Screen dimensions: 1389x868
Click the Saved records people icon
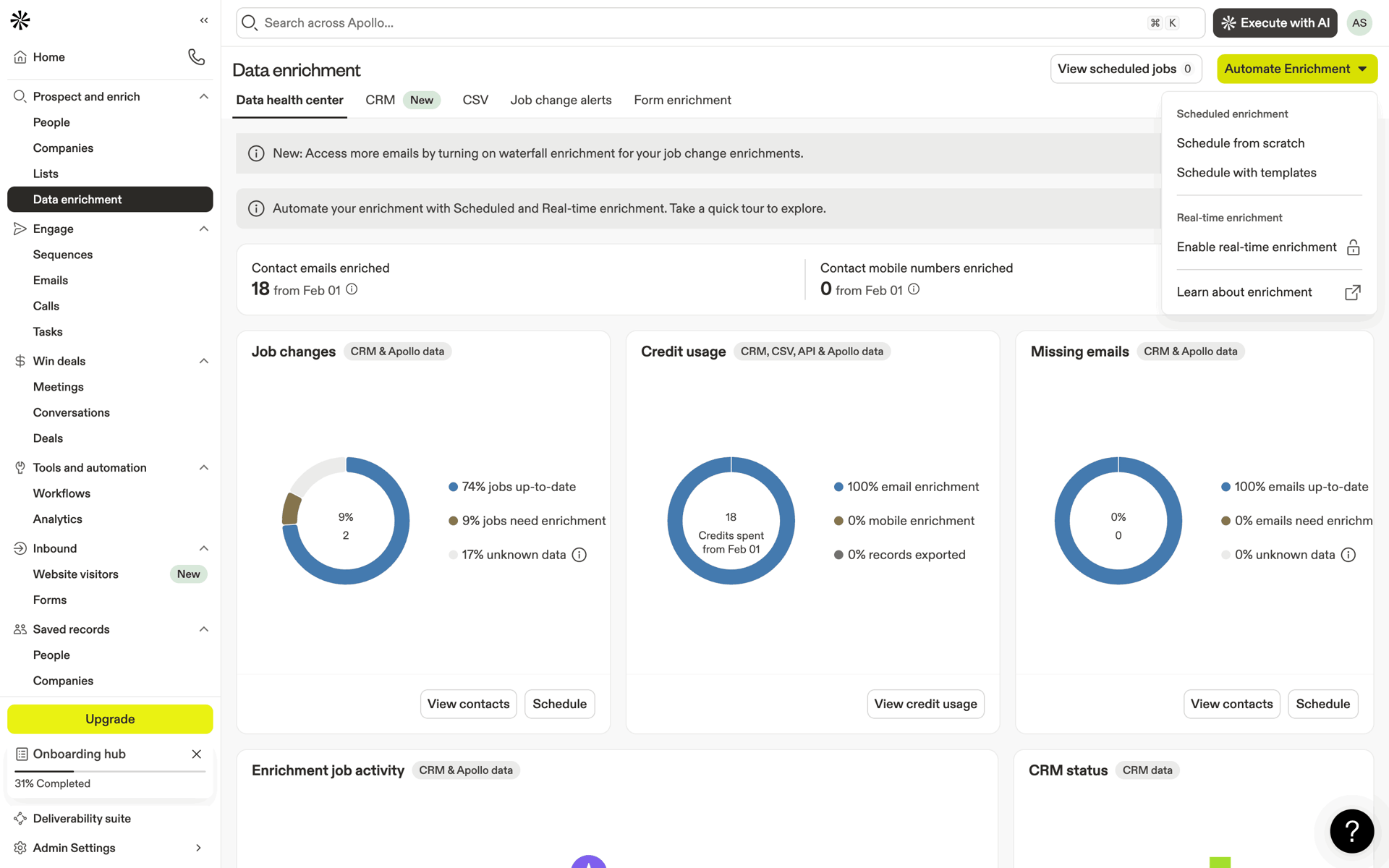pyautogui.click(x=20, y=629)
